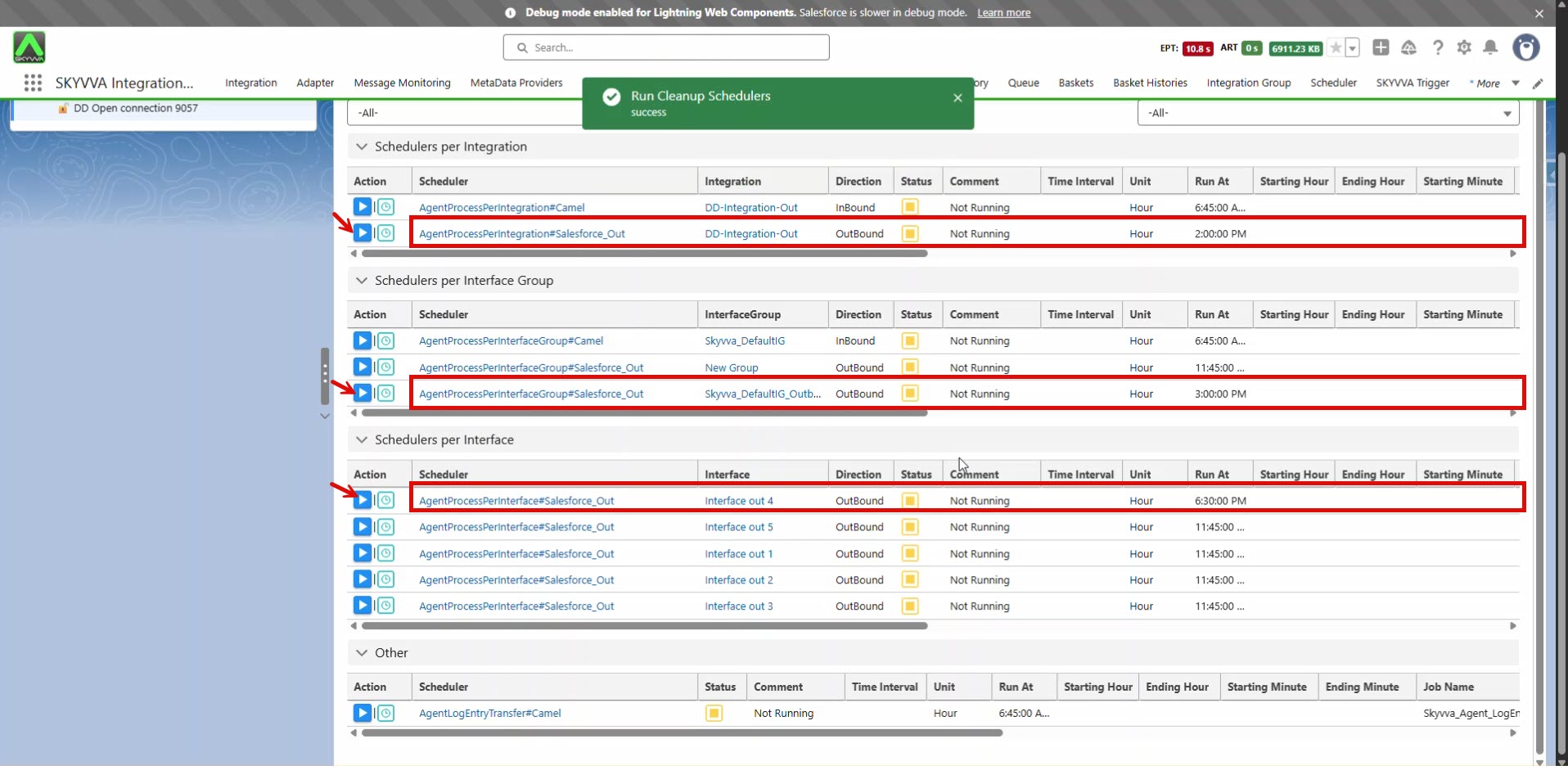Click the Learn more debug mode link
This screenshot has width=1568, height=766.
[1003, 13]
